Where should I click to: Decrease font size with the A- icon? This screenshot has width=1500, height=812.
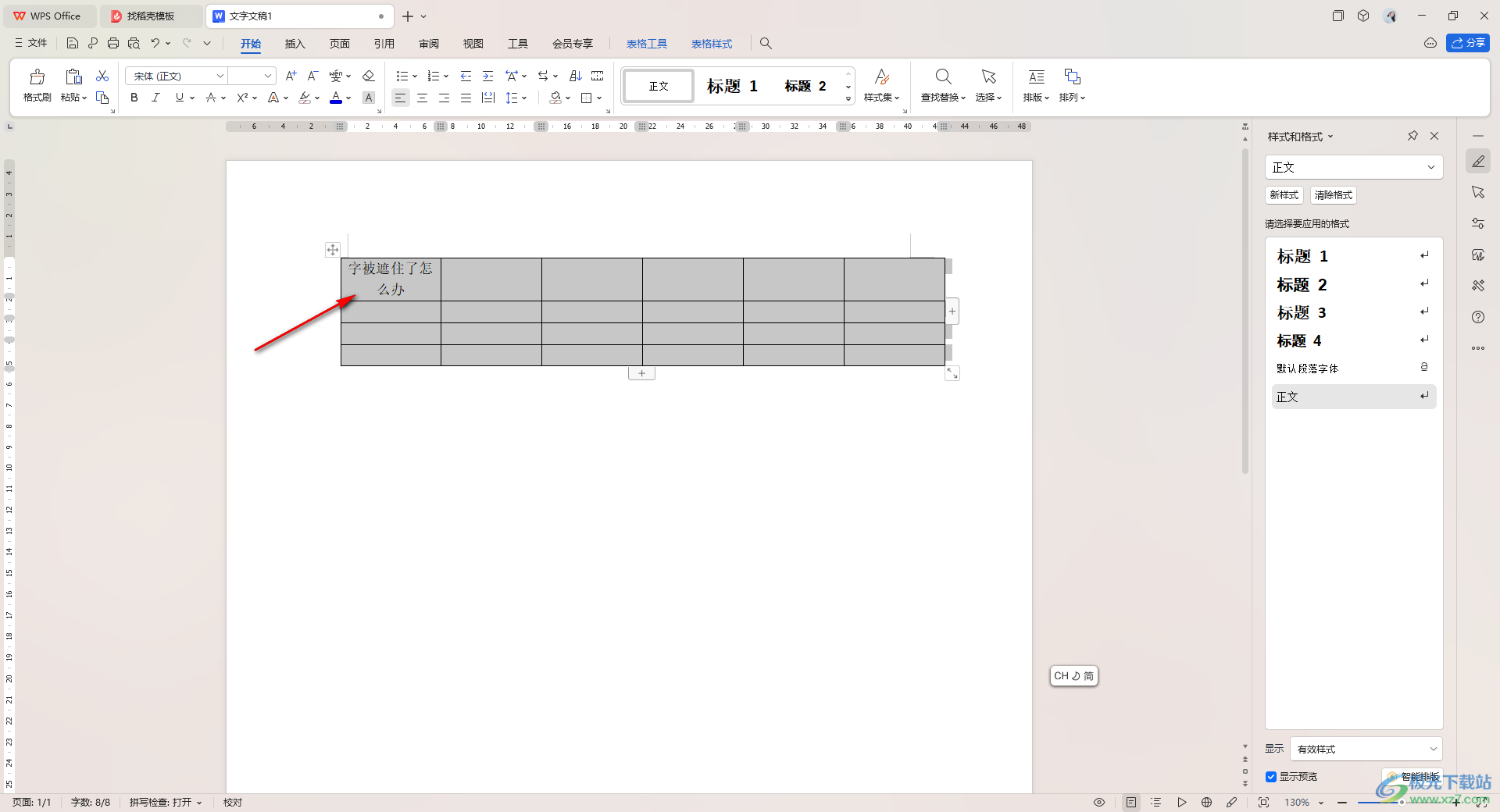pyautogui.click(x=312, y=76)
